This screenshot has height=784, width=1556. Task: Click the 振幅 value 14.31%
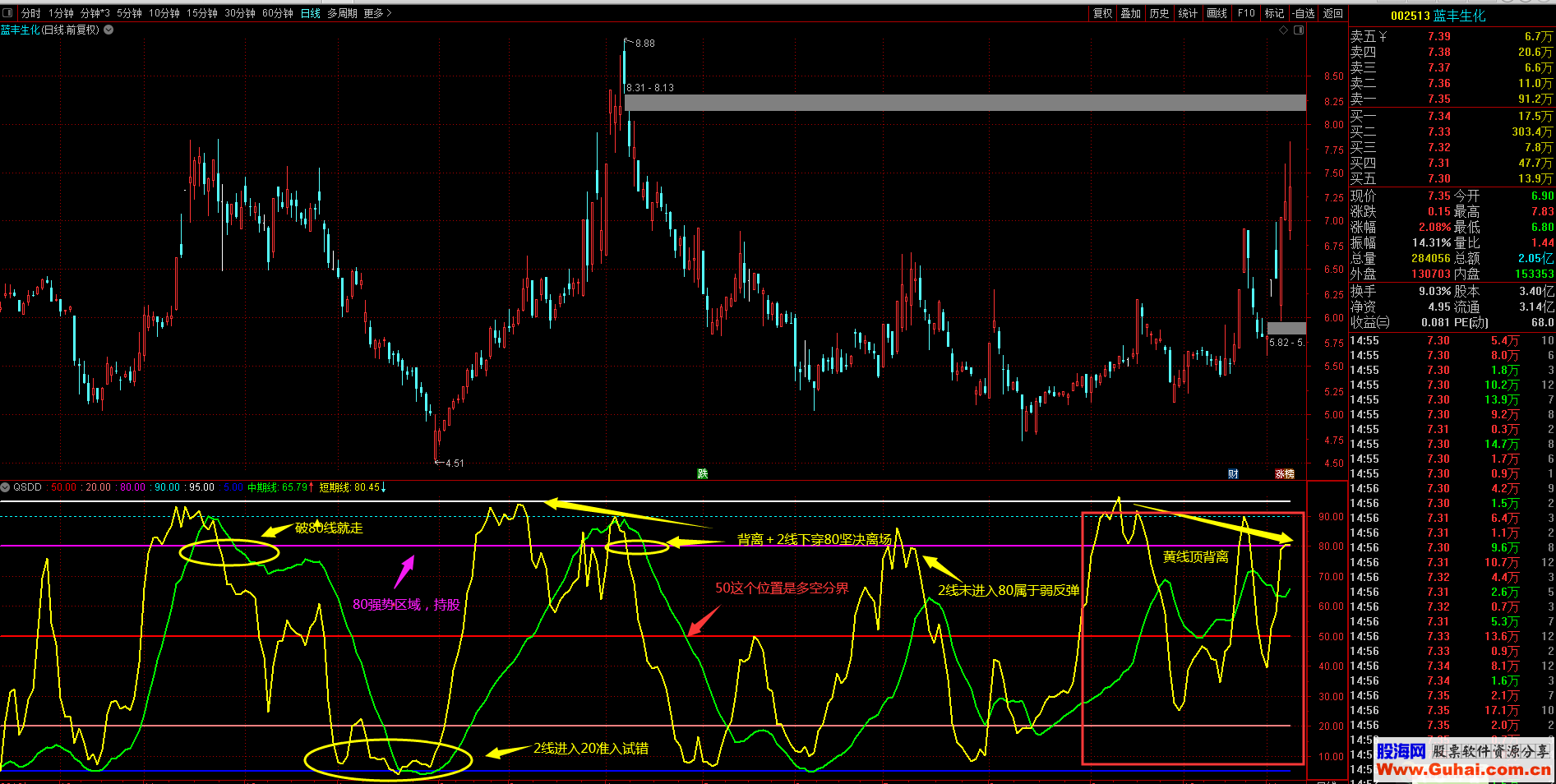[1431, 242]
